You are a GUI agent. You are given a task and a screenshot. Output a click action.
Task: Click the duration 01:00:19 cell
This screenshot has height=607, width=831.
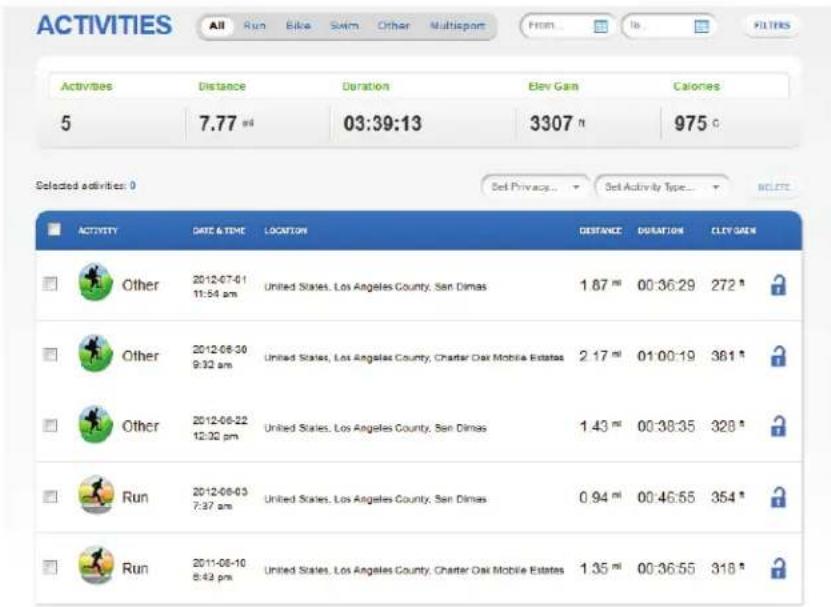(x=666, y=356)
